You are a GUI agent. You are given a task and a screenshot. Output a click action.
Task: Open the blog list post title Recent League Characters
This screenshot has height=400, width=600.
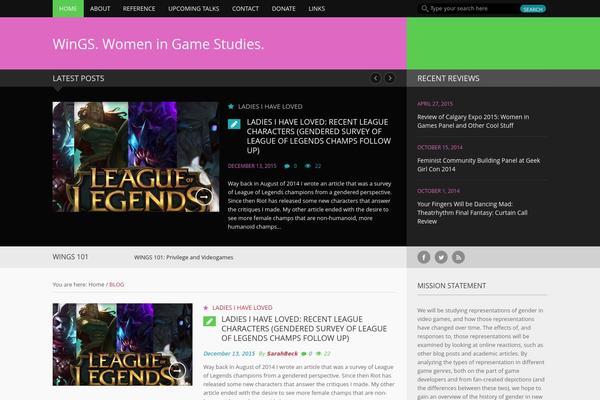click(x=304, y=328)
